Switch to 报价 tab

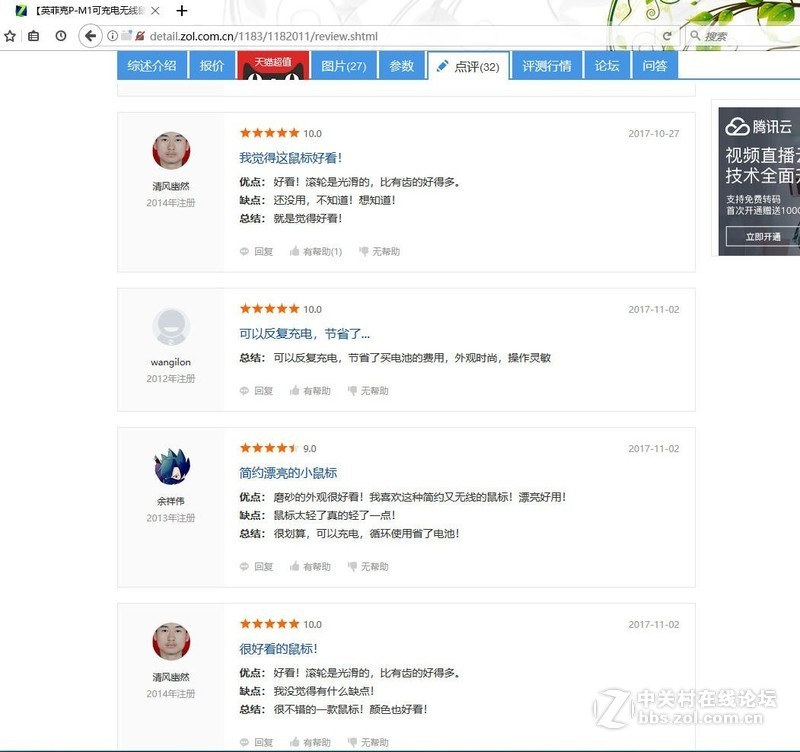click(x=212, y=66)
